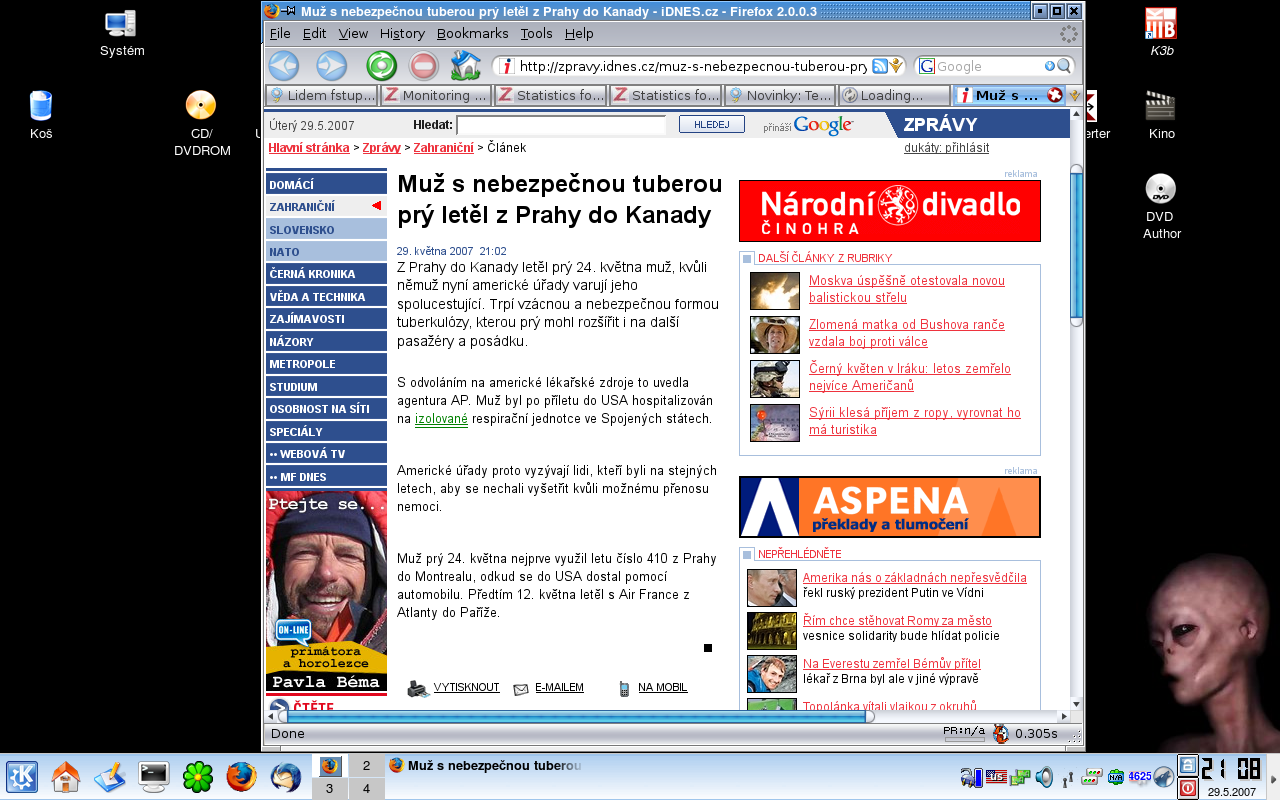Viewport: 1280px width, 800px height.
Task: Click the HLEDEJ search button
Action: click(711, 123)
